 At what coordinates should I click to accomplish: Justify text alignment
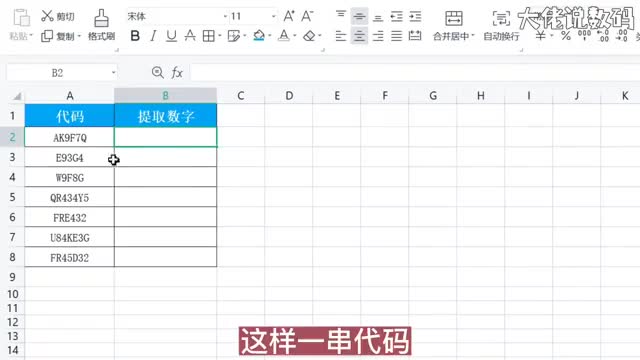click(396, 36)
